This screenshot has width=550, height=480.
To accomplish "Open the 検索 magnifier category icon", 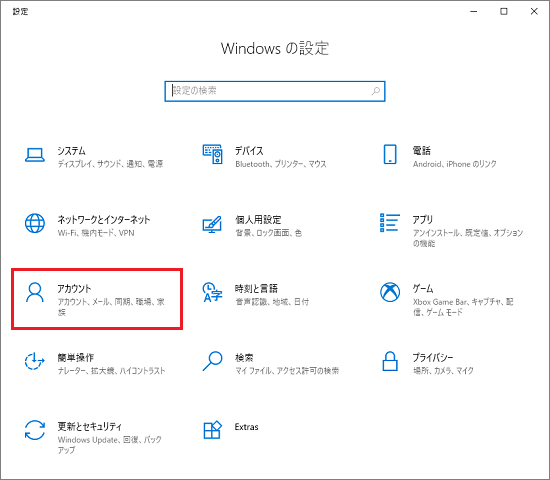I will click(212, 361).
